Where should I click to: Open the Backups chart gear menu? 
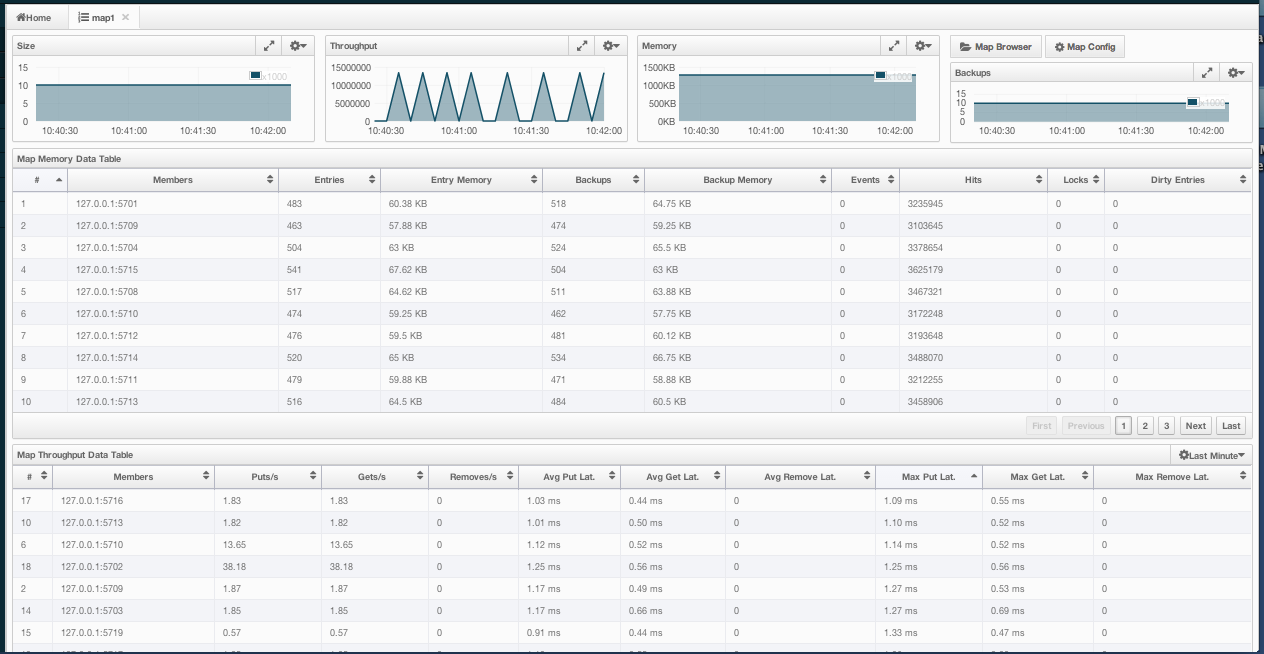tap(1237, 73)
